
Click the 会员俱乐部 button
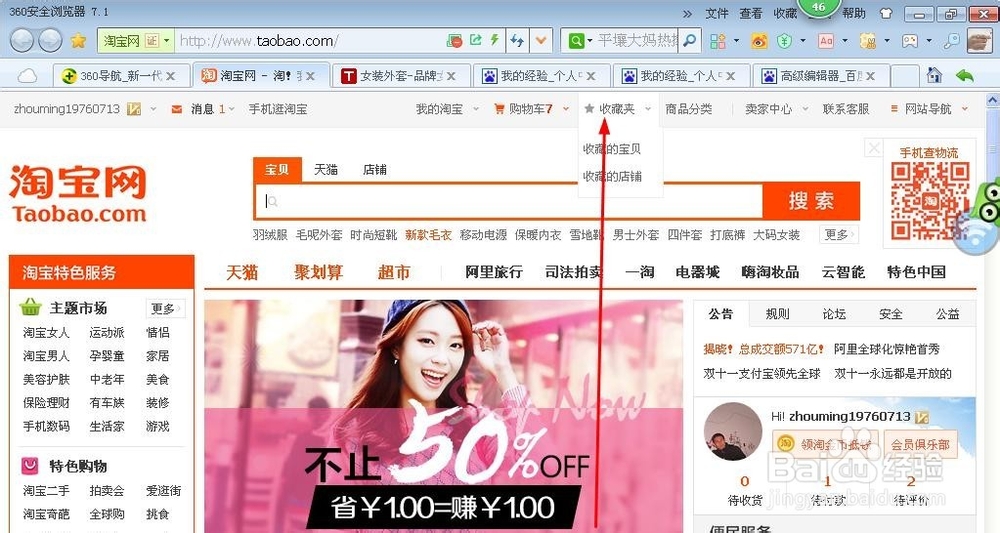pyautogui.click(x=920, y=444)
